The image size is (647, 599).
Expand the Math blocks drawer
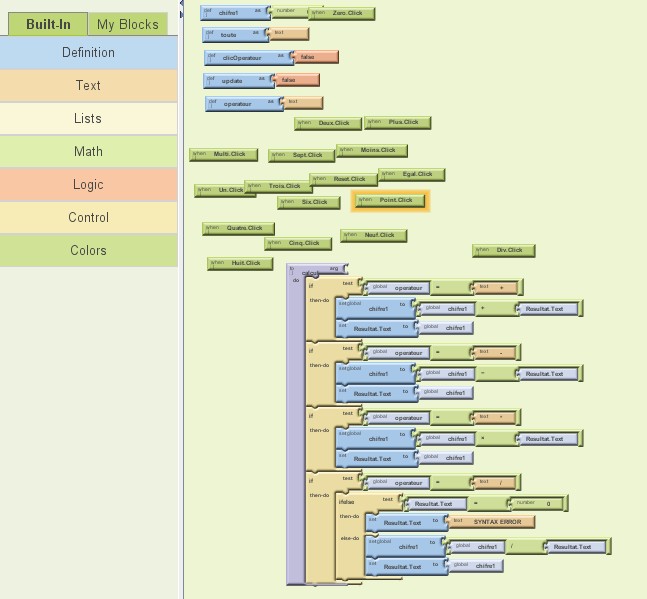tap(88, 152)
